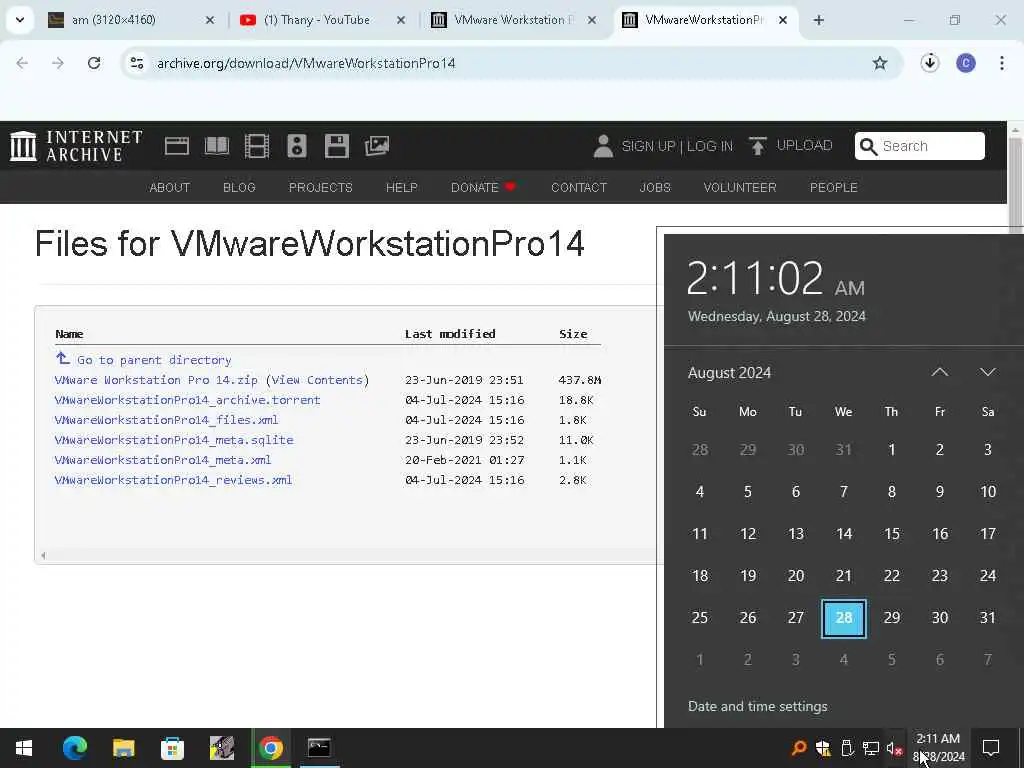Open the ABOUT menu item
Image resolution: width=1024 pixels, height=768 pixels.
pyautogui.click(x=169, y=187)
